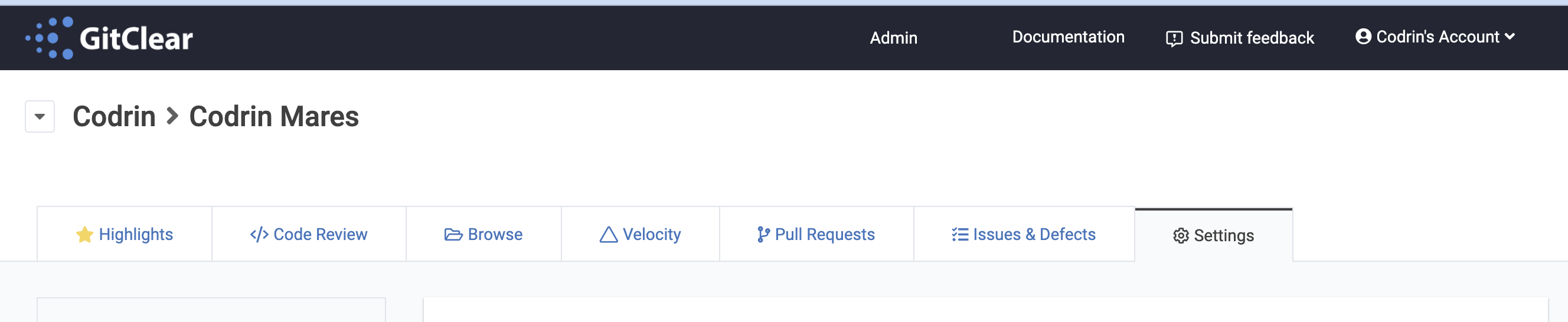Click the branch icon on Pull Requests
The width and height of the screenshot is (1568, 322).
(763, 235)
